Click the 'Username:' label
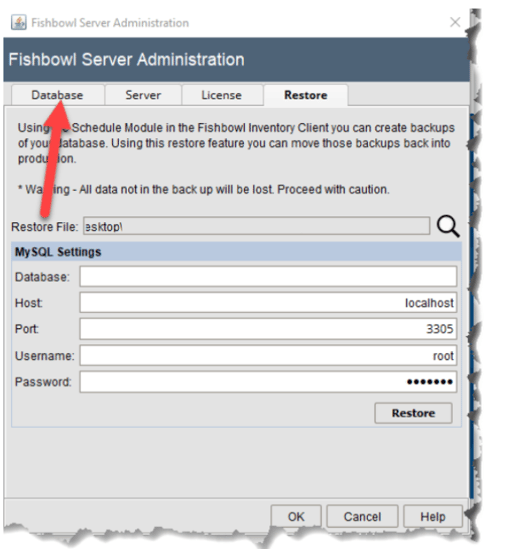The height and width of the screenshot is (549, 508). pyautogui.click(x=44, y=356)
